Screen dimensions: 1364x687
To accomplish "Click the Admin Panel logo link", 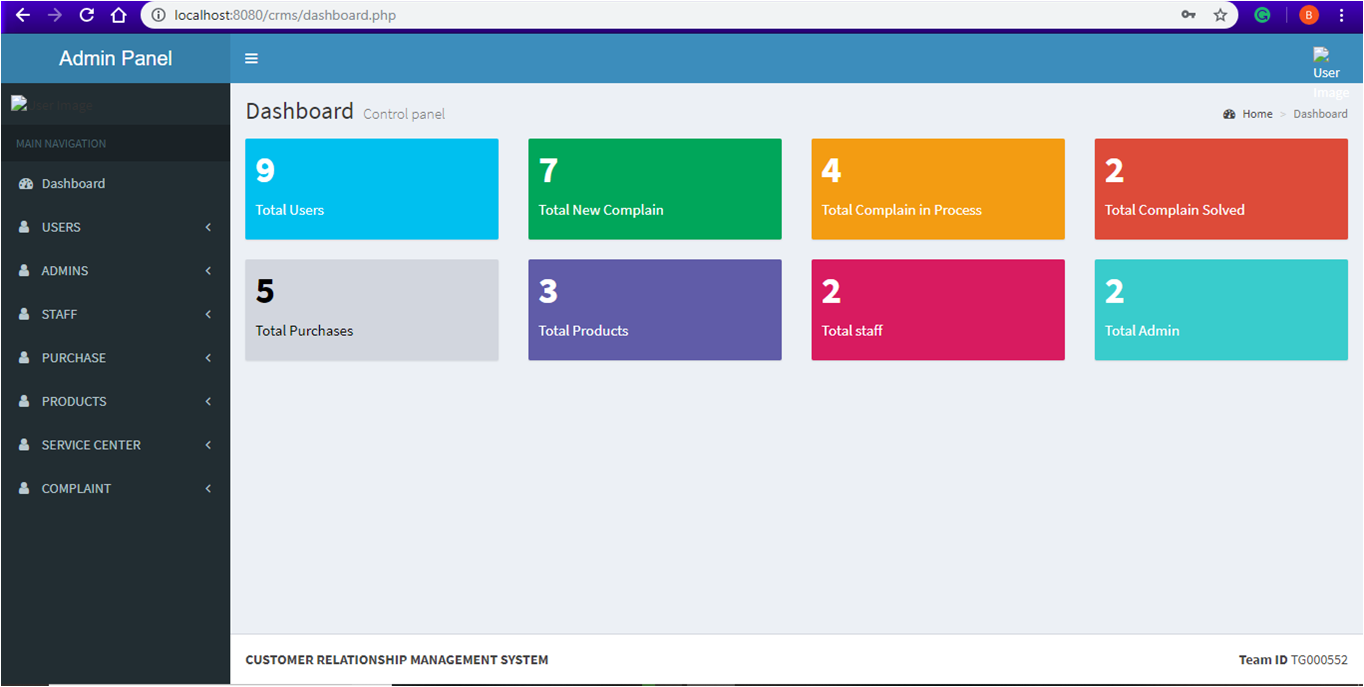I will [x=115, y=59].
